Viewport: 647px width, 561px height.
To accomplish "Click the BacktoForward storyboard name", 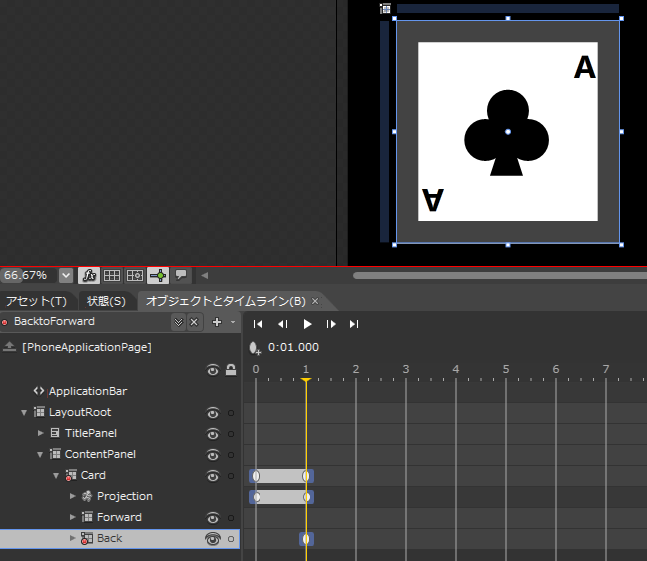I will pos(54,321).
